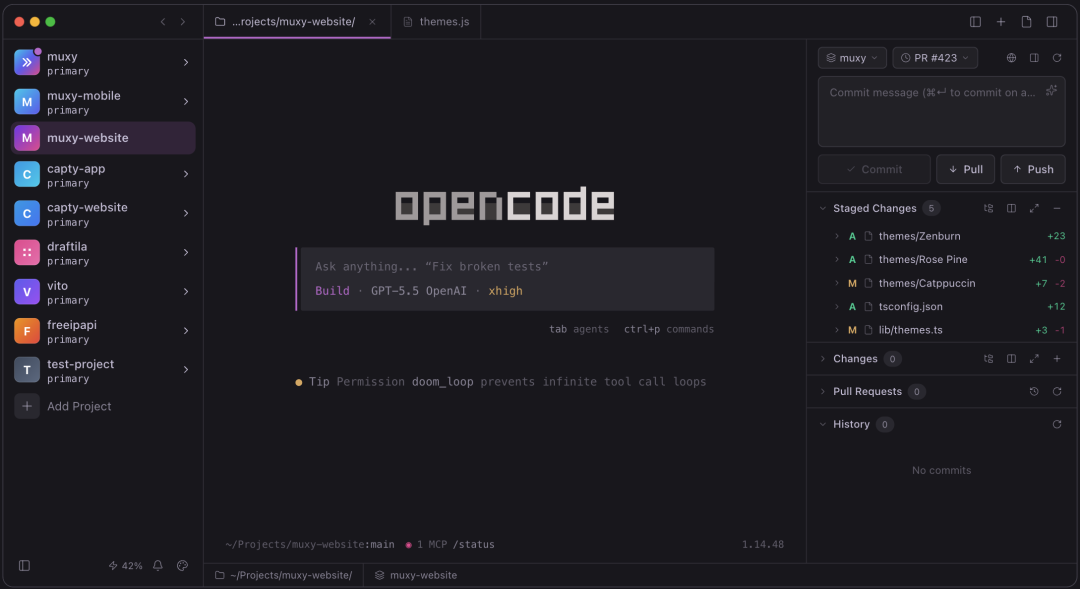
Task: Open the PR #423 dropdown
Action: click(935, 58)
